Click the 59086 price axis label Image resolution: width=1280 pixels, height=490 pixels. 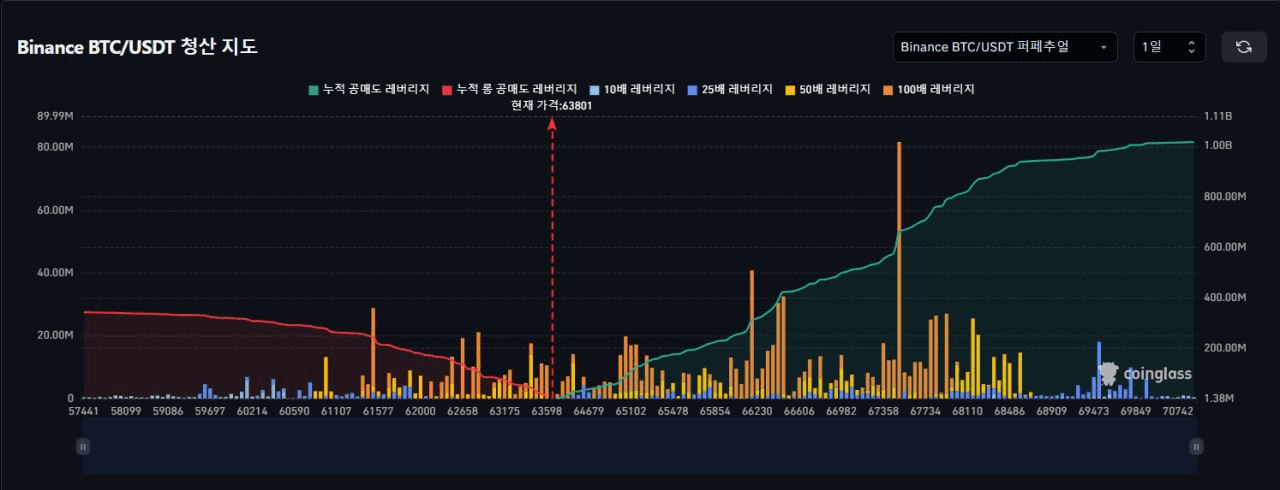pyautogui.click(x=168, y=411)
